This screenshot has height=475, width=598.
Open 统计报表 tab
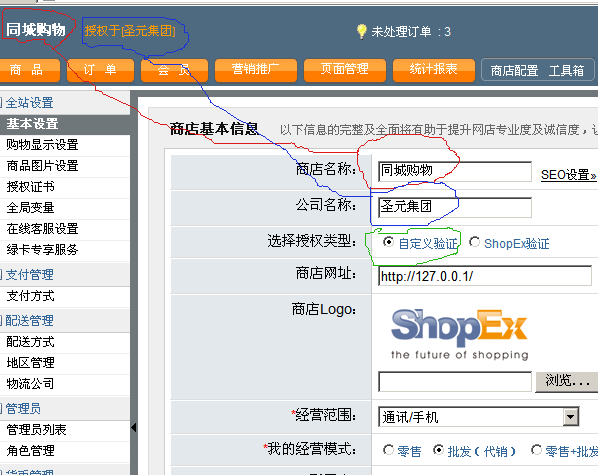coord(434,70)
